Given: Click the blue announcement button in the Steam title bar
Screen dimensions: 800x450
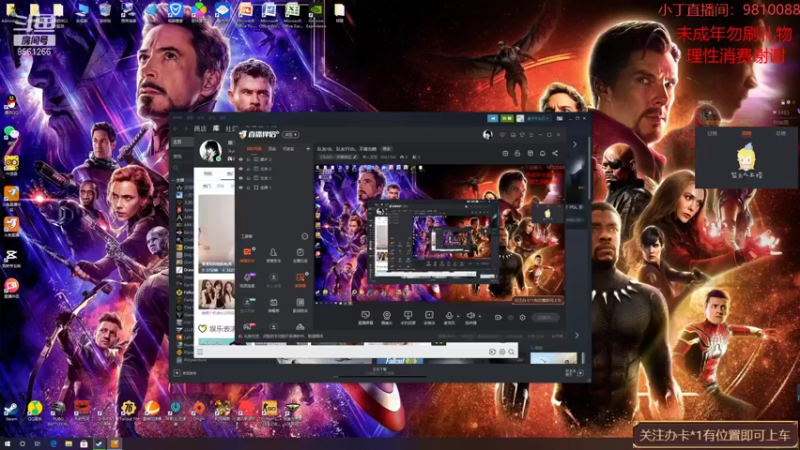Looking at the screenshot, I should 493,118.
